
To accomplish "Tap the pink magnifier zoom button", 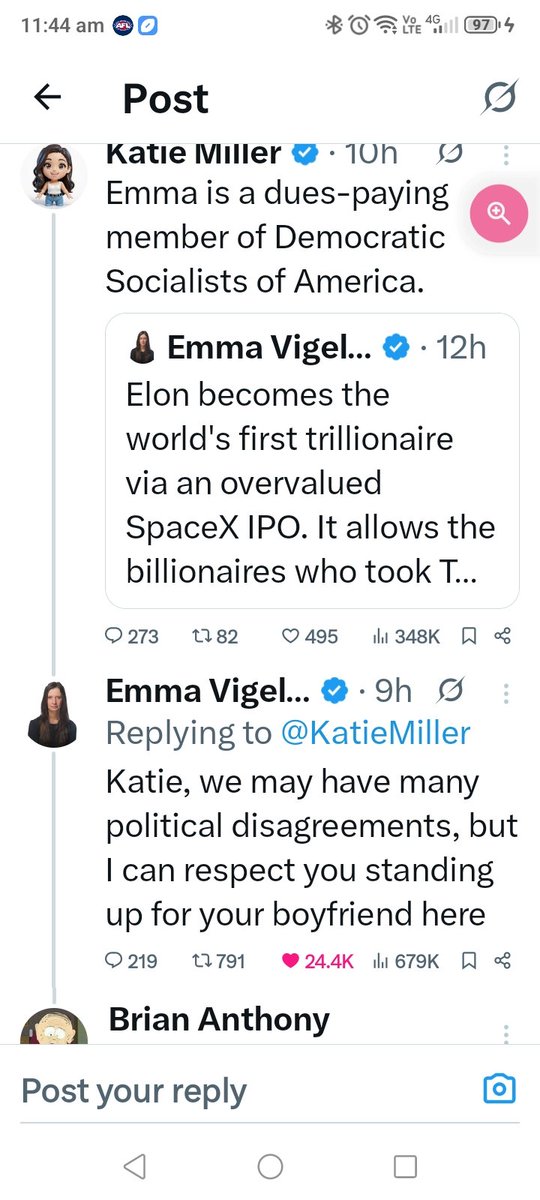I will click(x=499, y=213).
